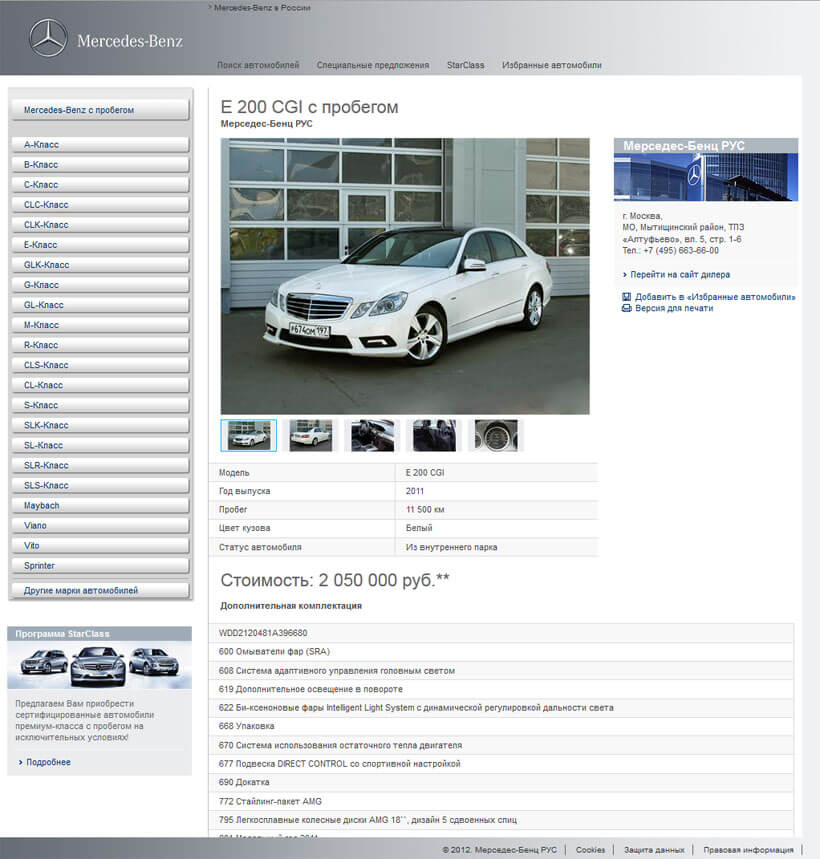Click the row 772 Стайлинг-пакет AMG

click(x=501, y=801)
